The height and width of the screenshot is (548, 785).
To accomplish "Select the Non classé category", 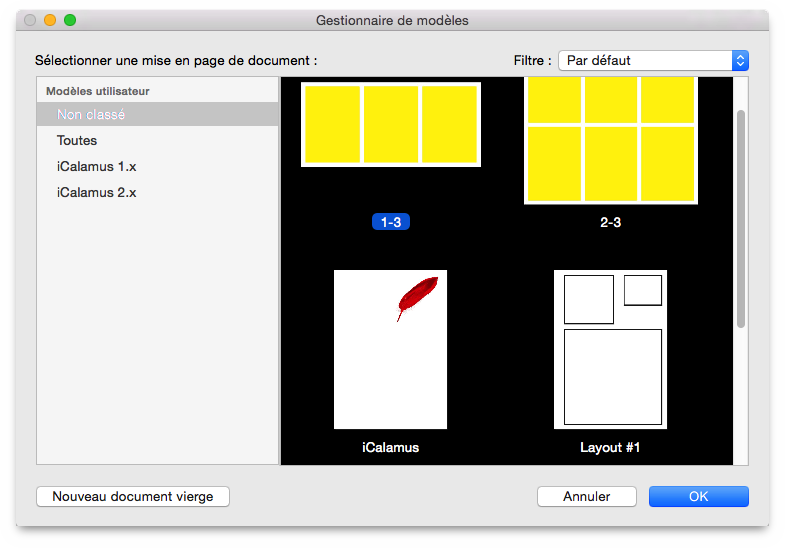I will 157,114.
